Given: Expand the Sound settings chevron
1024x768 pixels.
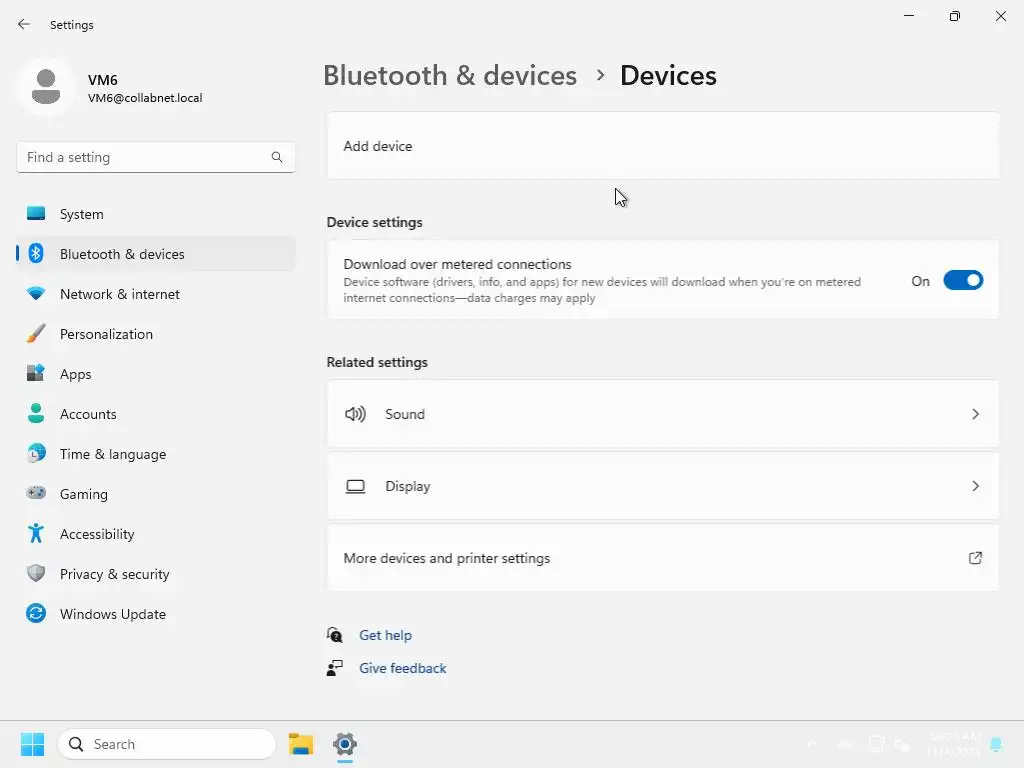Looking at the screenshot, I should point(975,414).
